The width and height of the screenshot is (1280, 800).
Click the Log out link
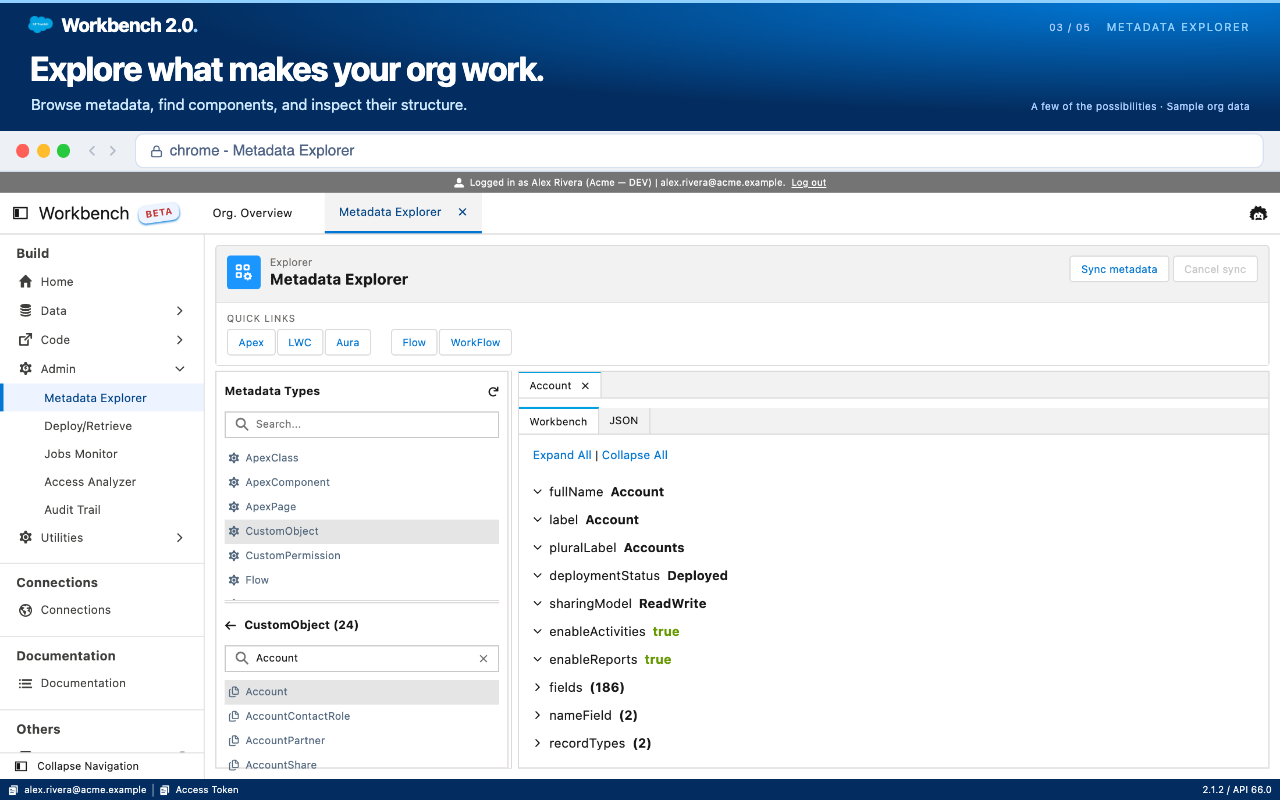point(809,183)
